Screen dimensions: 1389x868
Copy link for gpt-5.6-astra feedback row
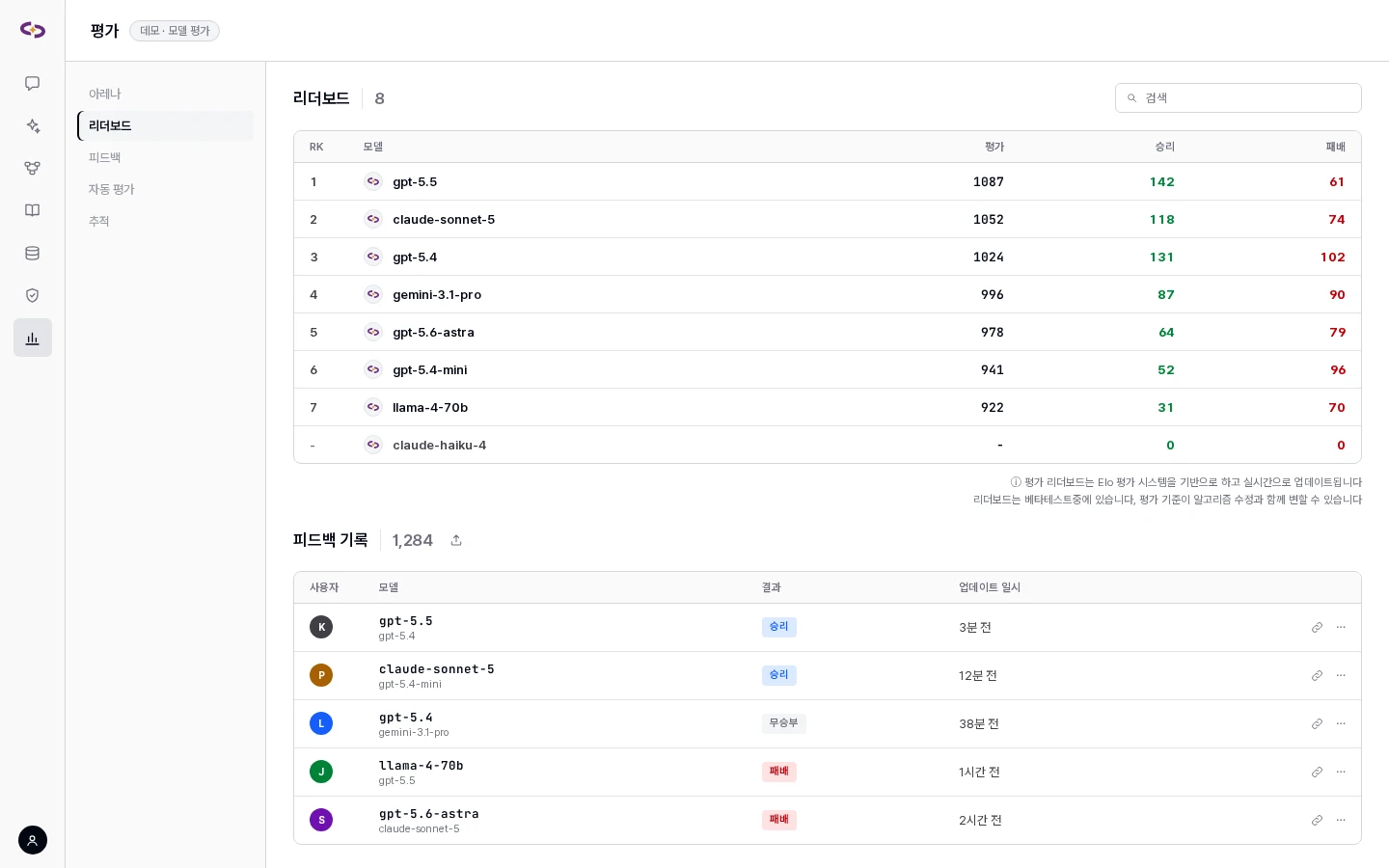coord(1317,821)
